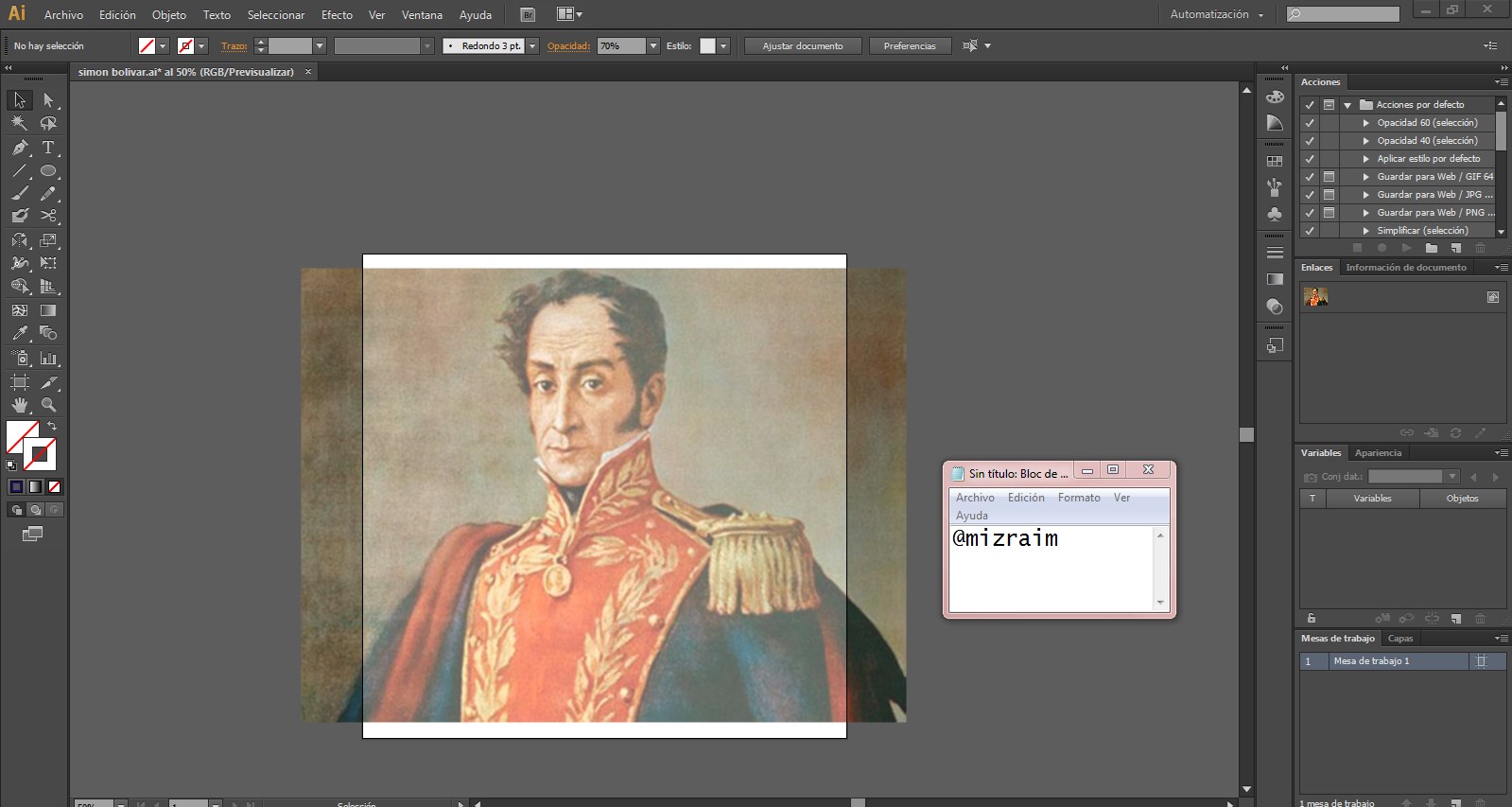Swap fill and stroke arrow
This screenshot has height=807, width=1512.
52,427
